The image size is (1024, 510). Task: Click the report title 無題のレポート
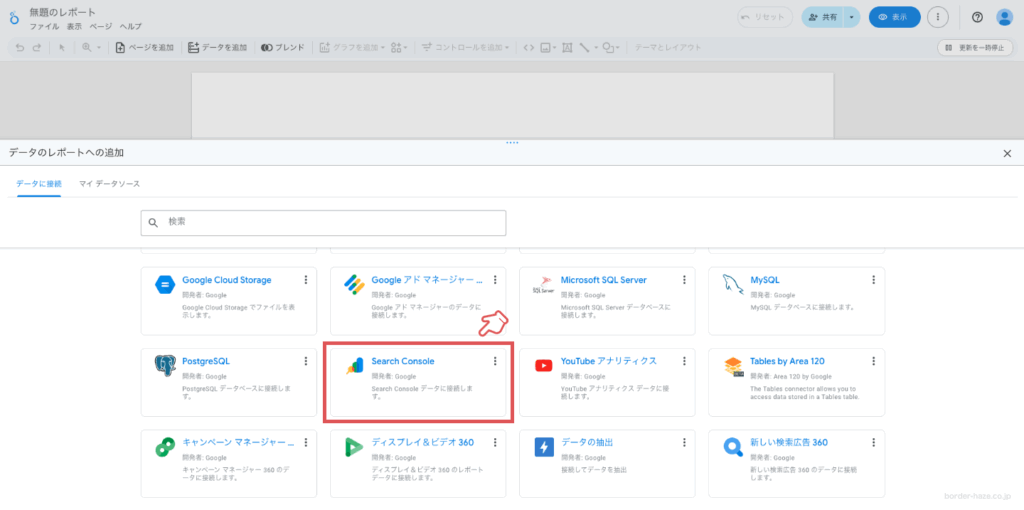pyautogui.click(x=63, y=12)
